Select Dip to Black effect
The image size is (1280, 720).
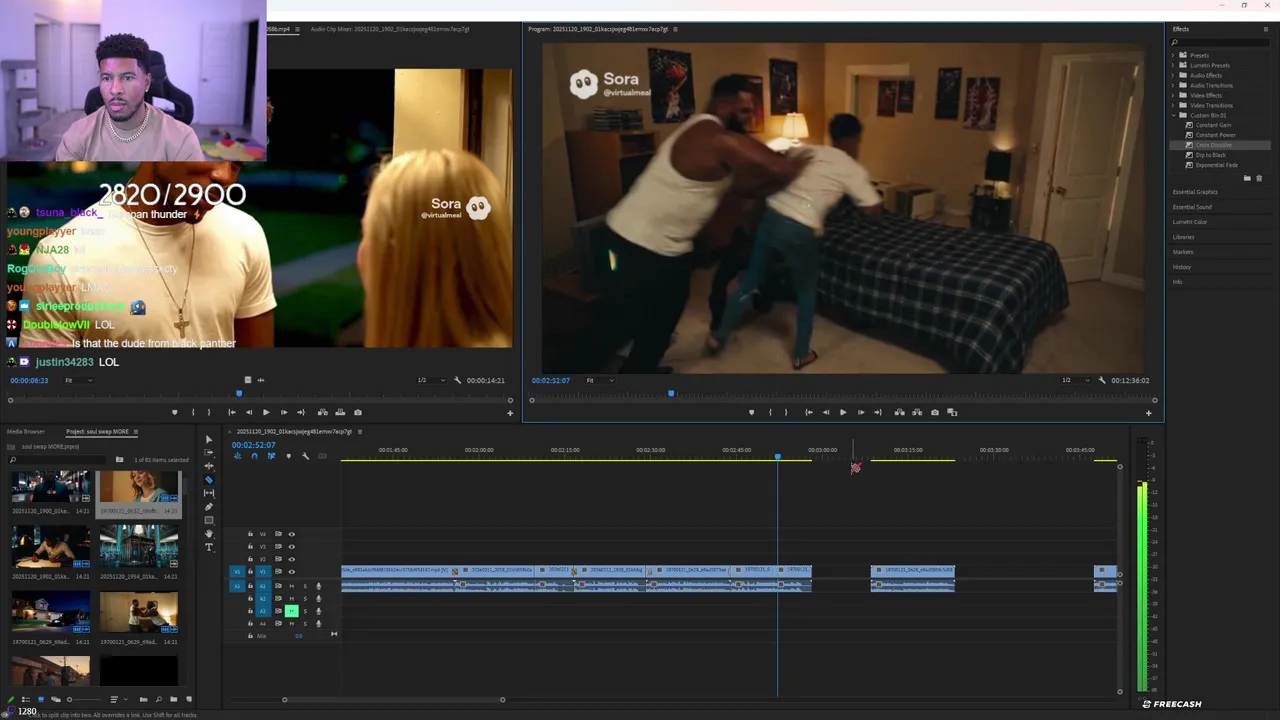tap(1210, 155)
